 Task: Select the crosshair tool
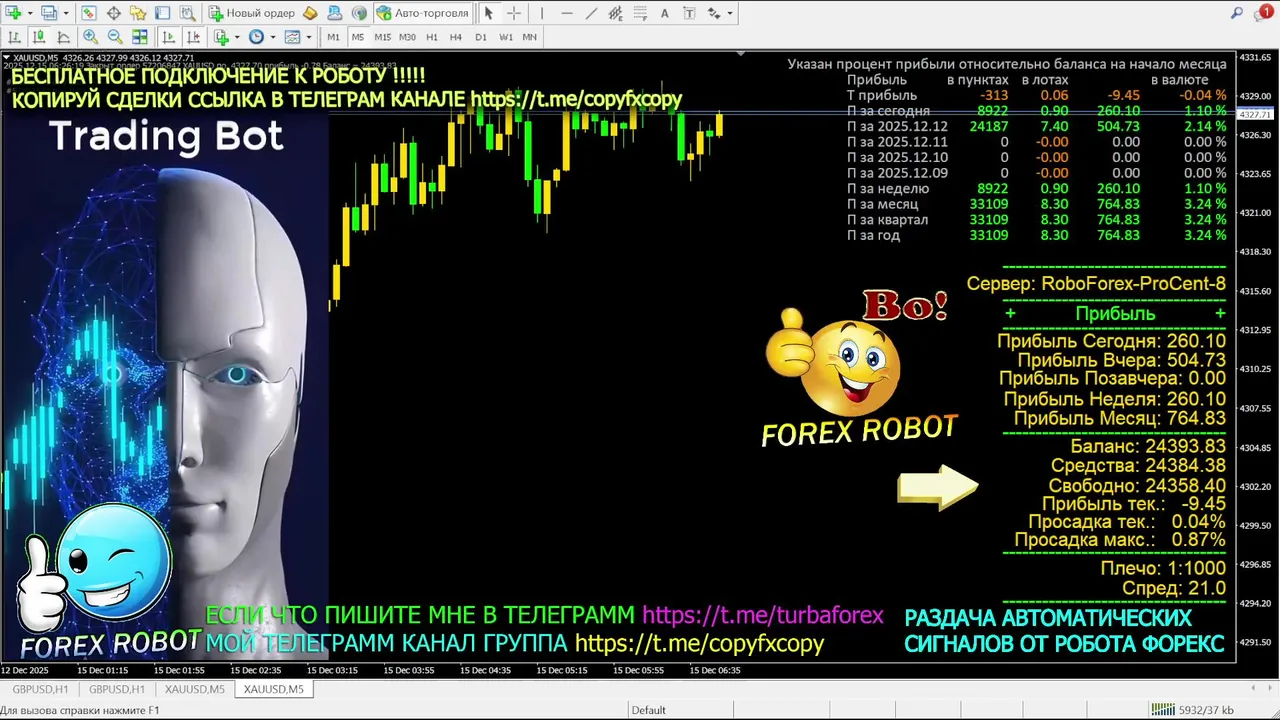click(514, 13)
